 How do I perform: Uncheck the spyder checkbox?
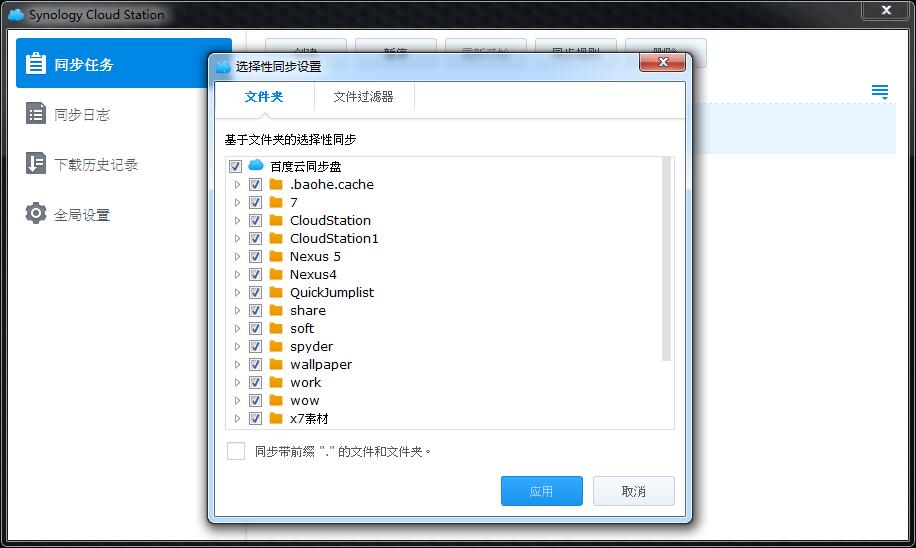255,346
